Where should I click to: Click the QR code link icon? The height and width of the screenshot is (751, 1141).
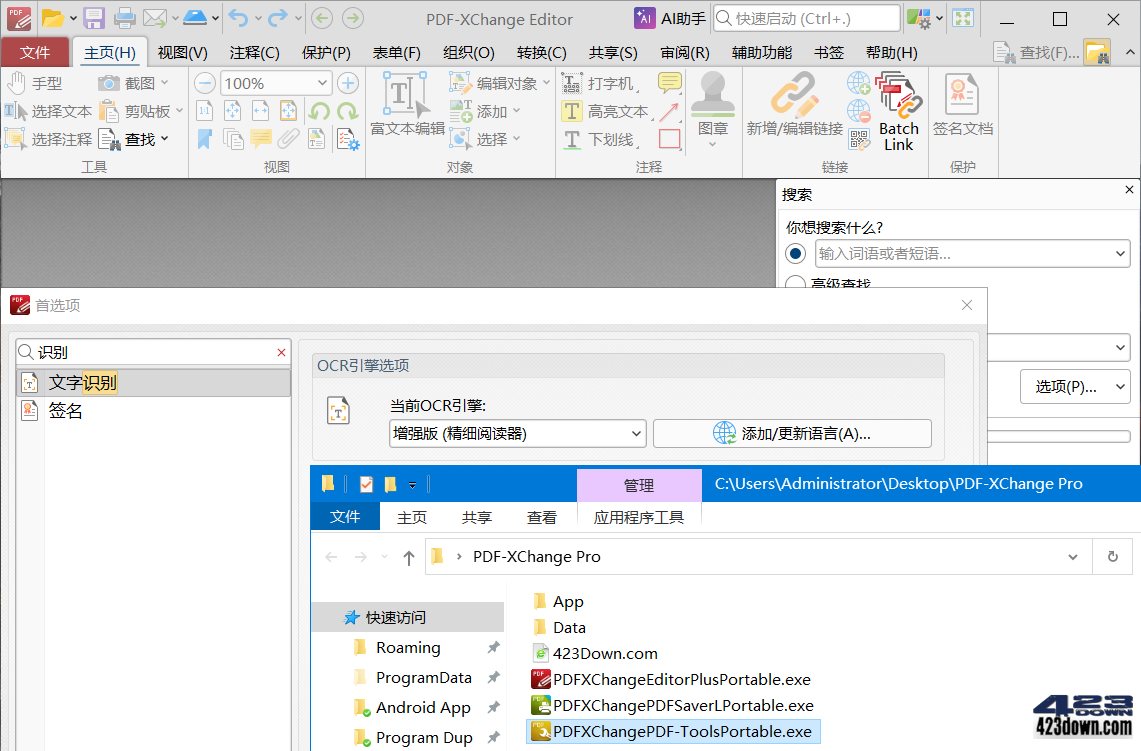(x=859, y=139)
